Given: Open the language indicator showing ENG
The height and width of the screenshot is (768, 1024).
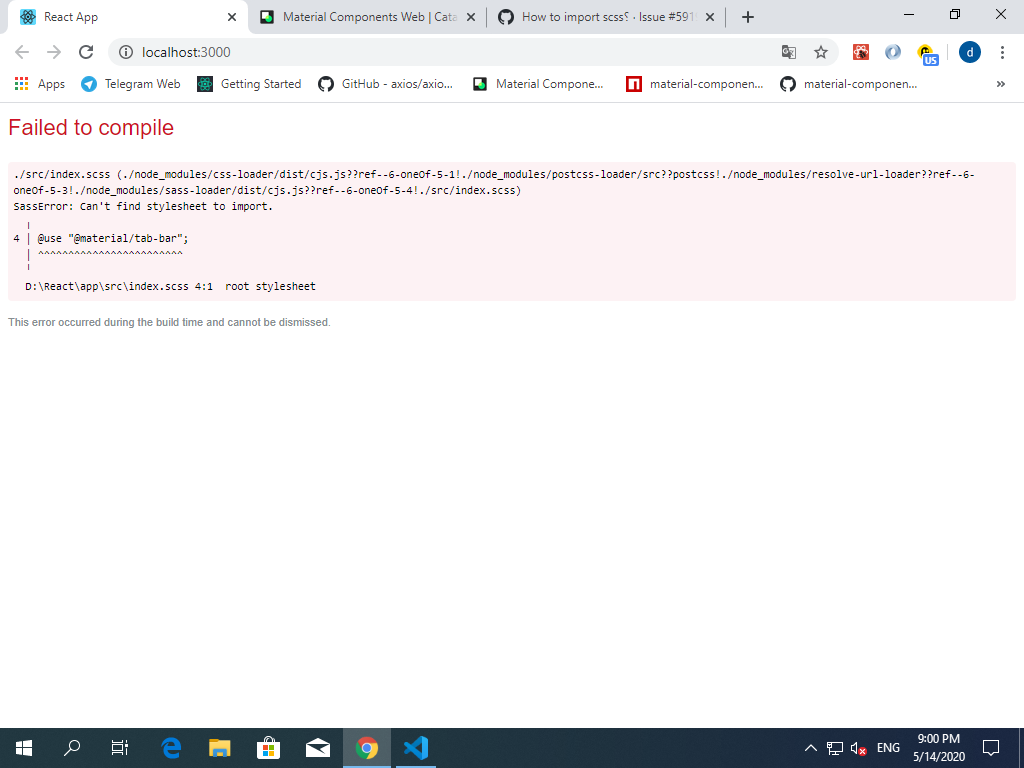Looking at the screenshot, I should 887,747.
